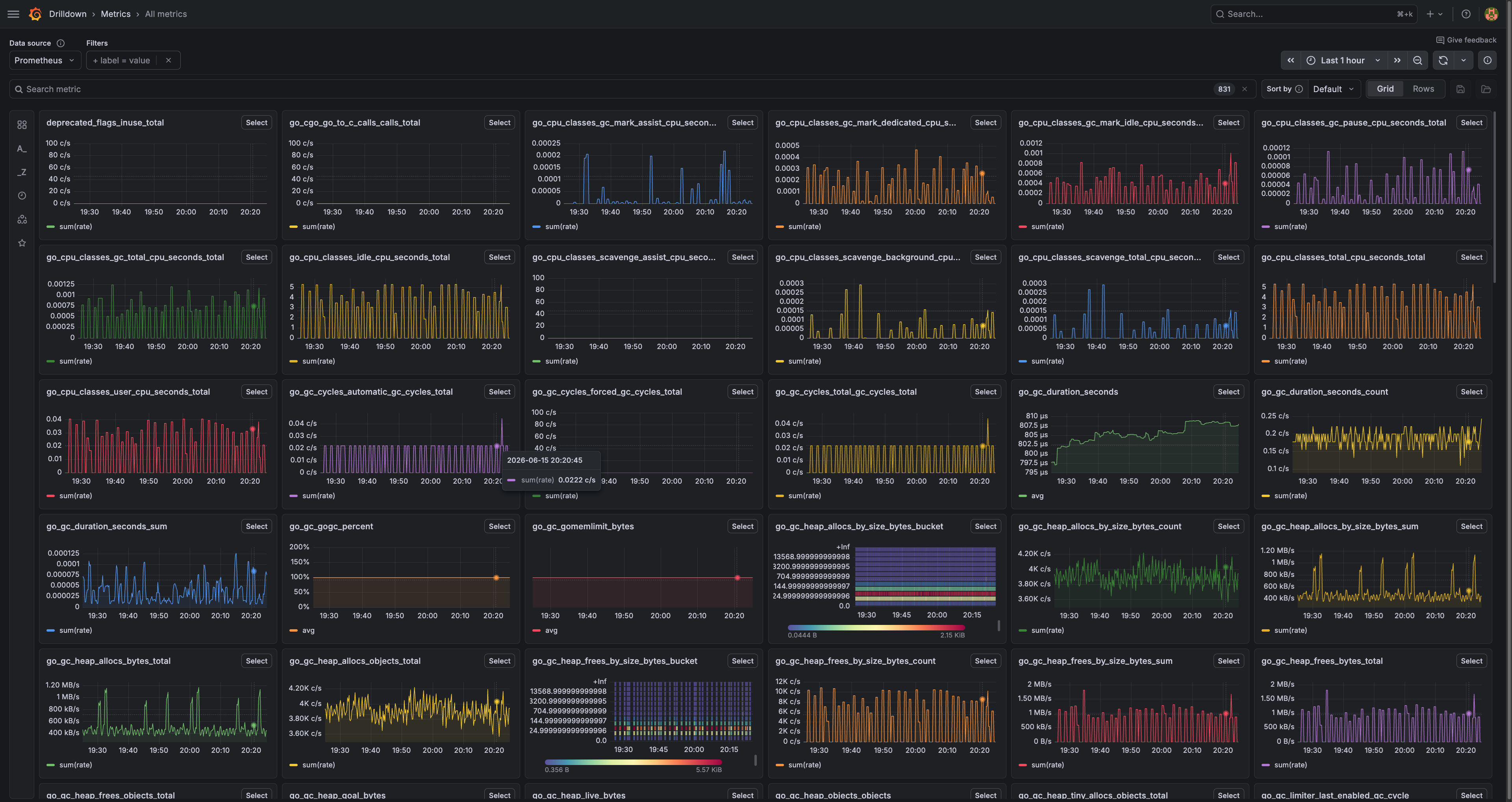This screenshot has width=1512, height=802.
Task: Add a label = value filter
Action: pyautogui.click(x=122, y=61)
